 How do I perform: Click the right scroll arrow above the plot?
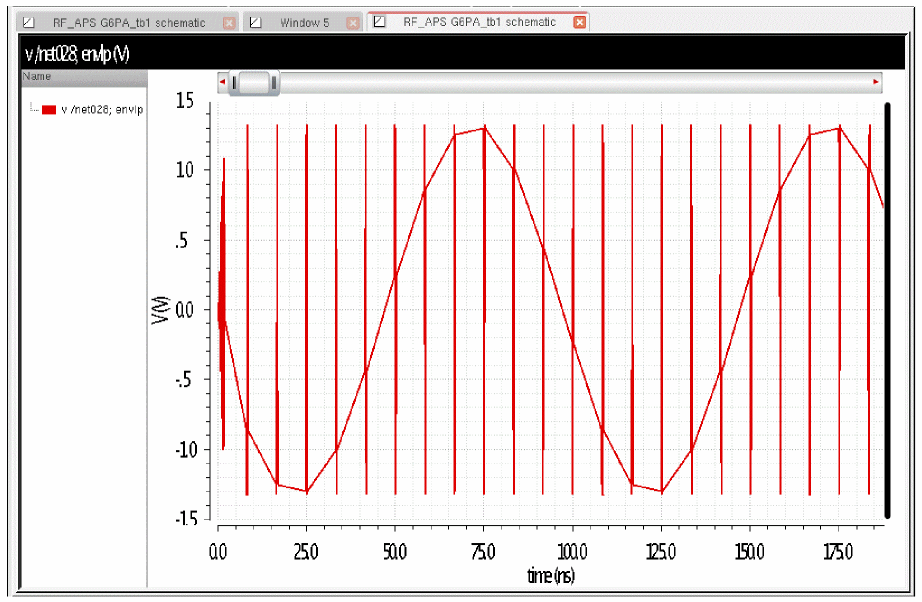[876, 82]
